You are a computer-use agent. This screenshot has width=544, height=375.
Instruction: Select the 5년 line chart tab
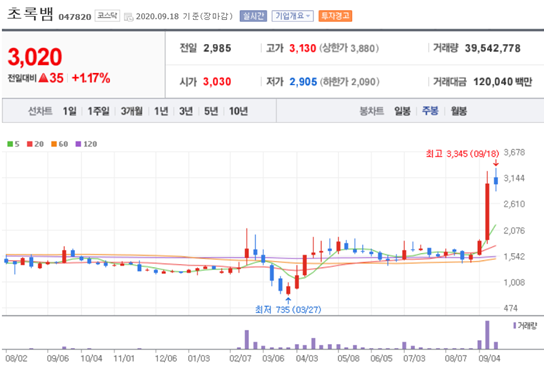pos(211,111)
